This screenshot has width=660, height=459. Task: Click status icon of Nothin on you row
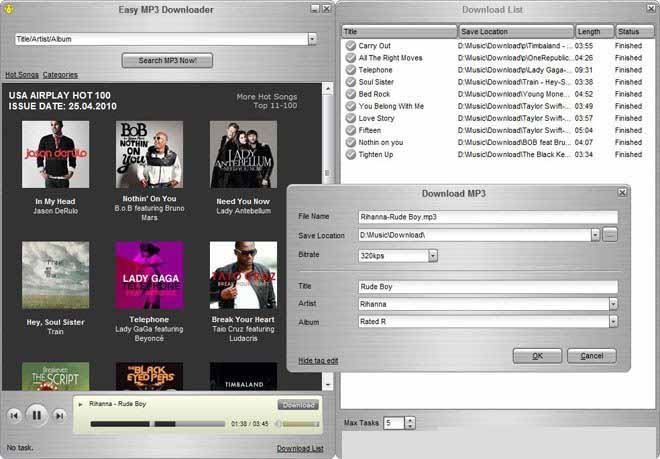coord(351,142)
